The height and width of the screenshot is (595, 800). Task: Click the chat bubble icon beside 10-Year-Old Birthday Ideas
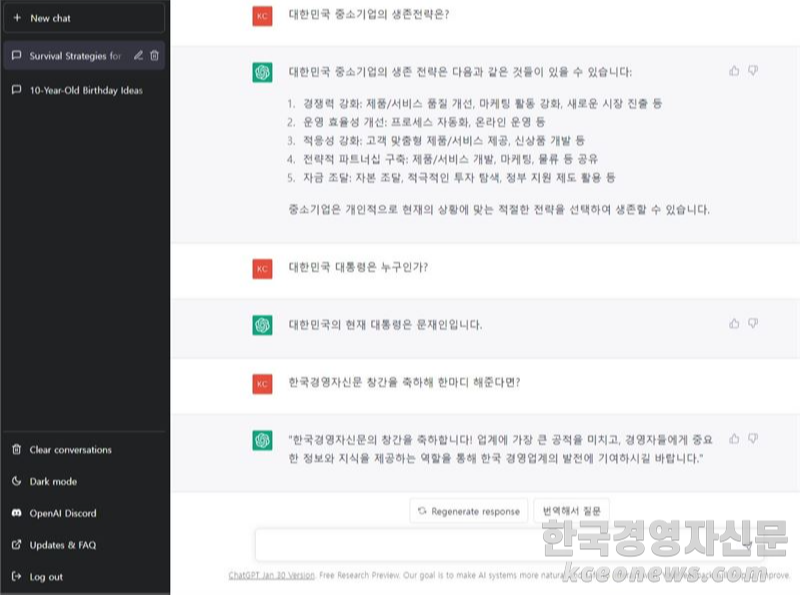pyautogui.click(x=16, y=90)
